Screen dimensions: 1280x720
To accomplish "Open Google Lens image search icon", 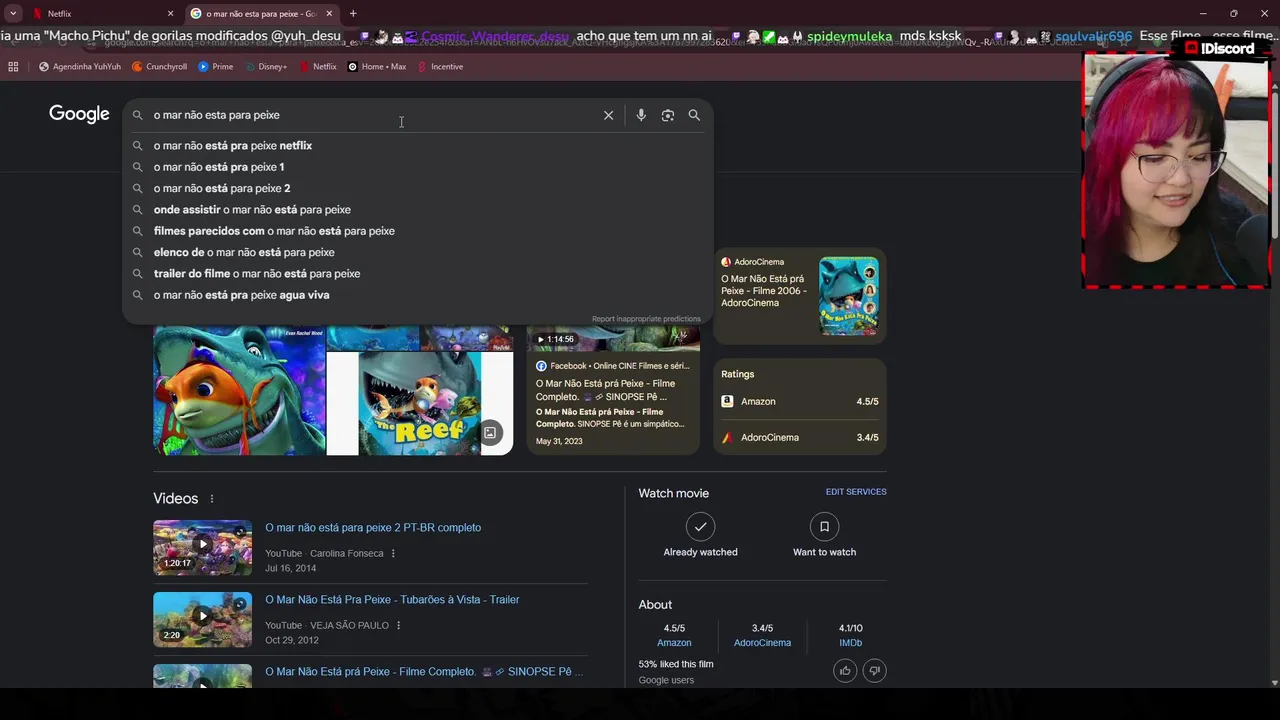I will click(x=668, y=115).
